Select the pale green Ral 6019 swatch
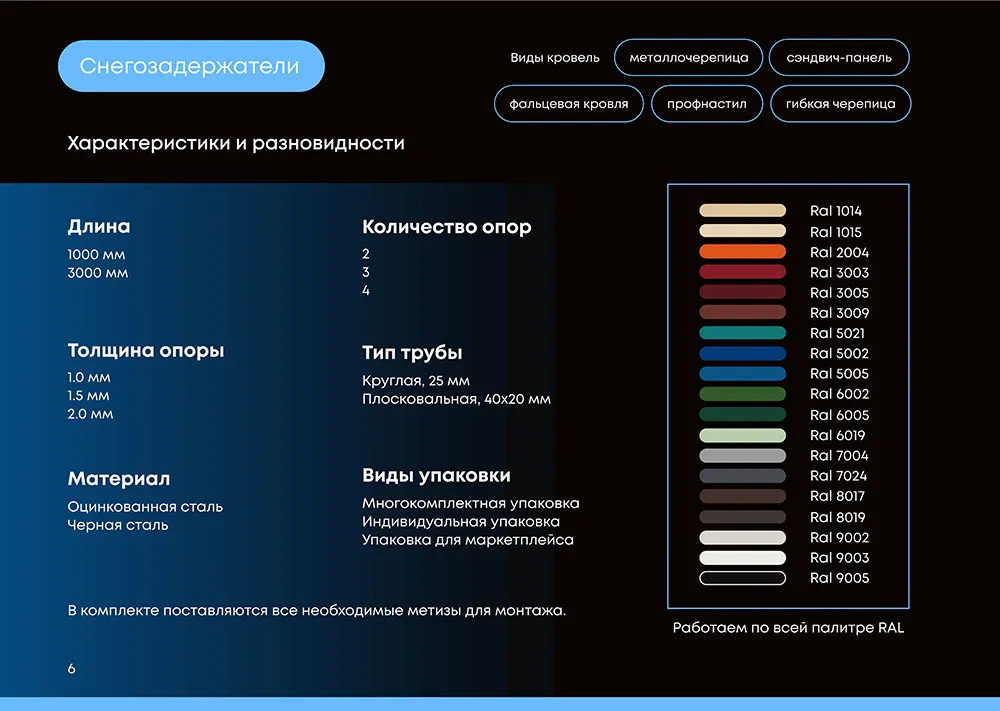Screen dimensions: 1000x711 pyautogui.click(x=742, y=435)
